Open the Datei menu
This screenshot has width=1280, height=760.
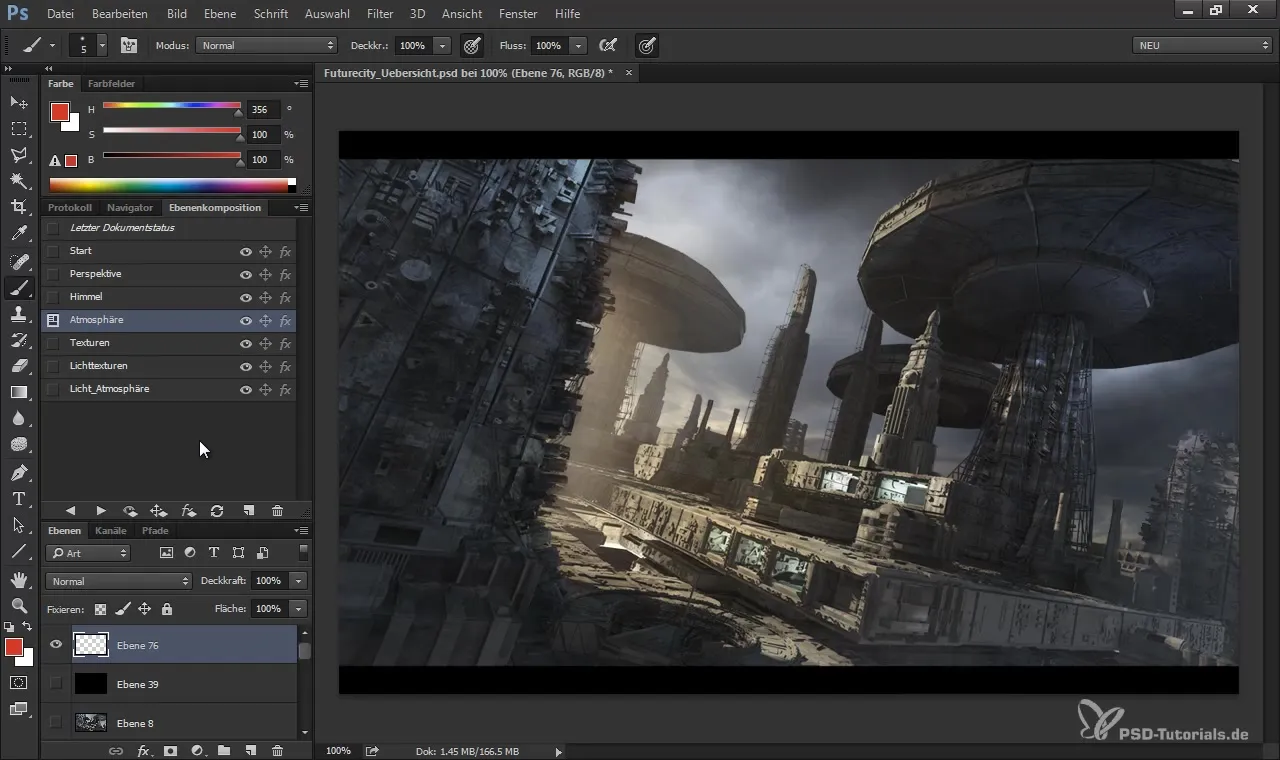tap(60, 14)
